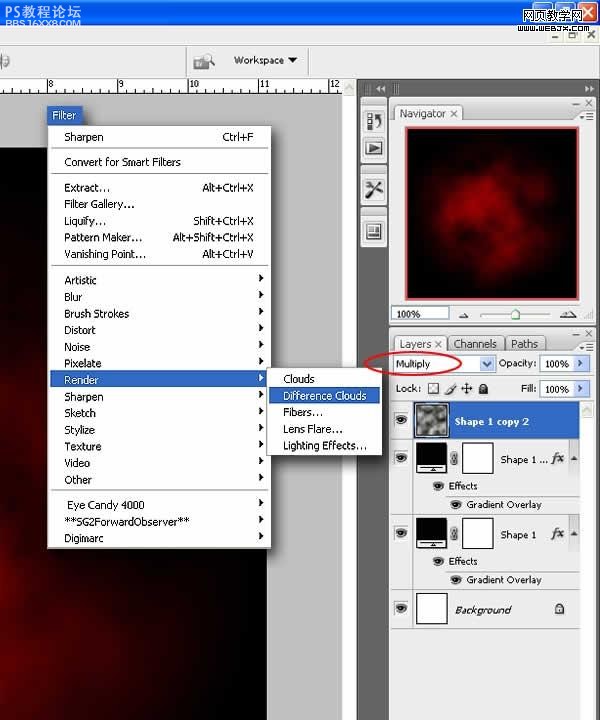This screenshot has width=600, height=720.
Task: Hide the Shape 1 copy 2 layer
Action: (x=401, y=419)
